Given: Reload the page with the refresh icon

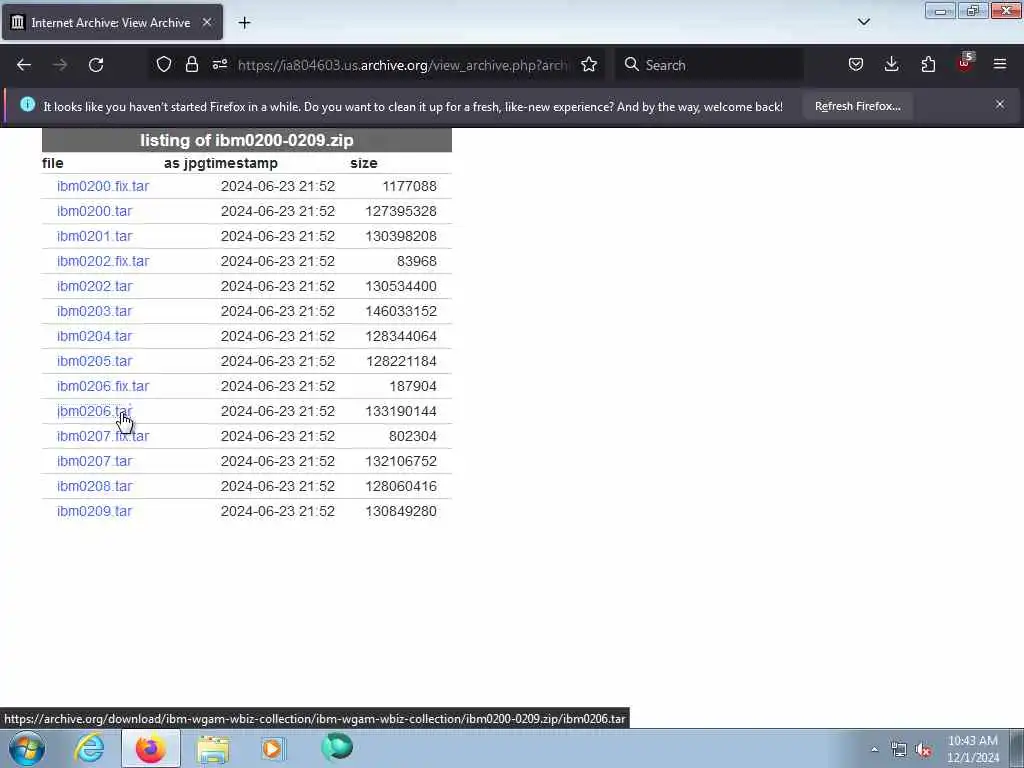Looking at the screenshot, I should pyautogui.click(x=96, y=65).
